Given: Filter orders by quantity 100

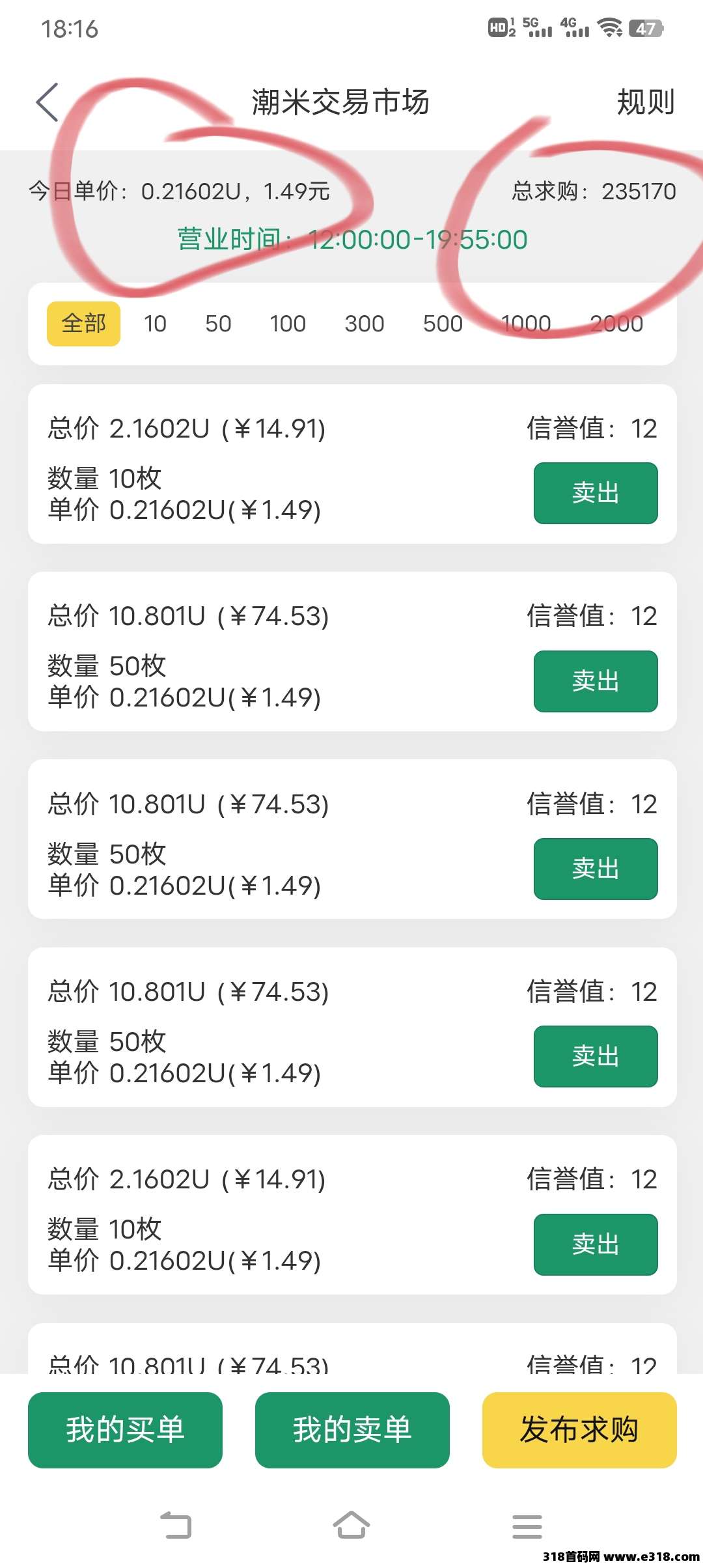Looking at the screenshot, I should coord(288,324).
